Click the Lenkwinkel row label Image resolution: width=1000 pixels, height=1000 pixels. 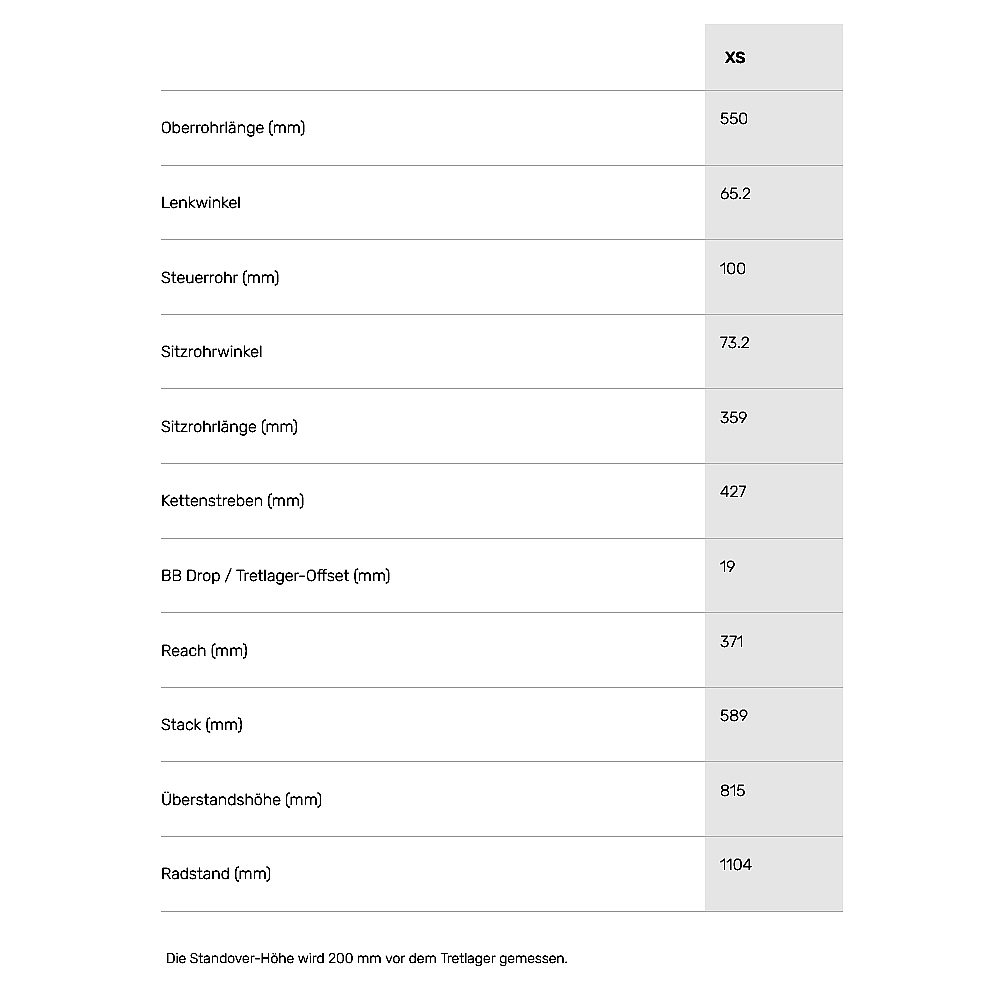[x=201, y=203]
